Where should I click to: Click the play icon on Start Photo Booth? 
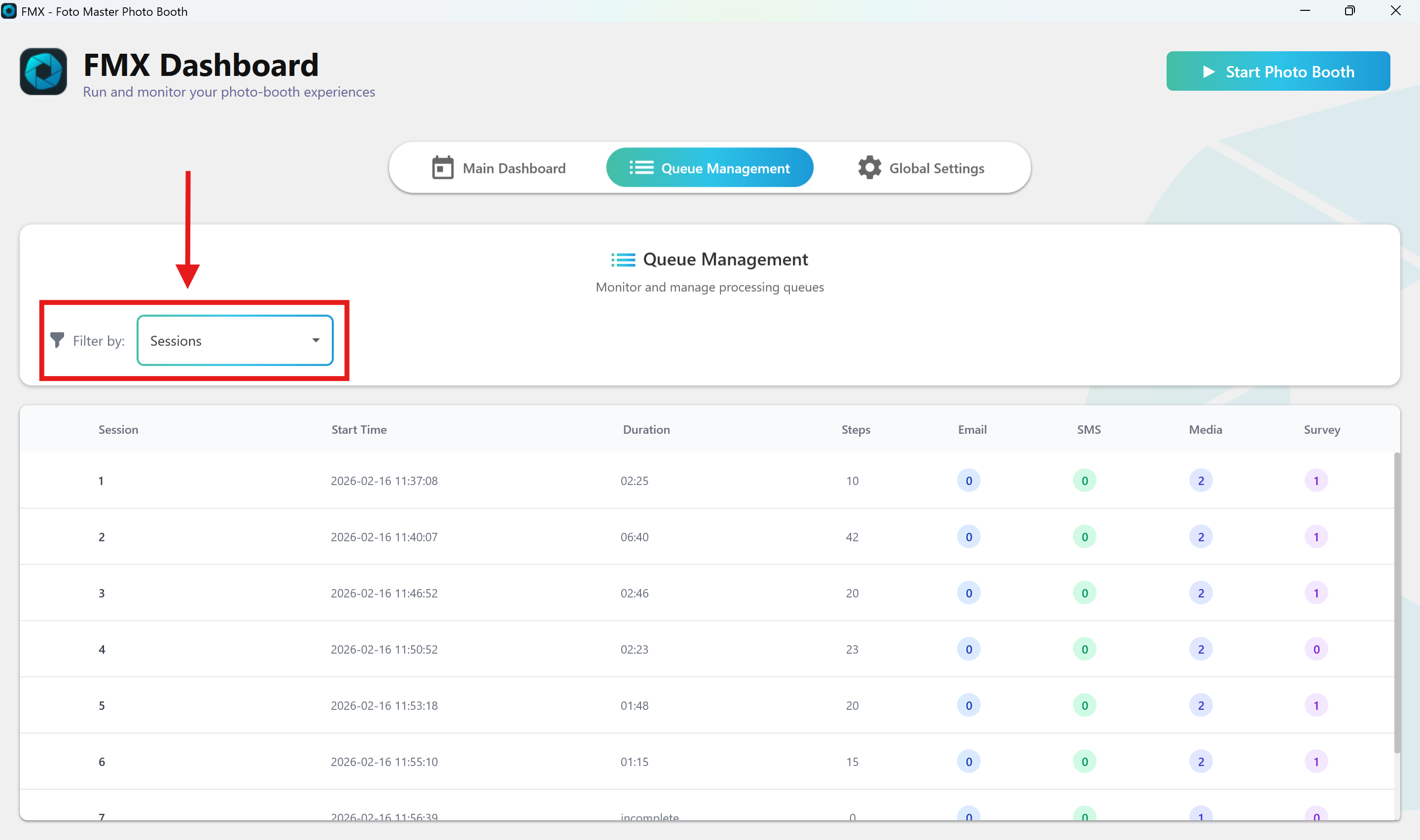[1208, 72]
